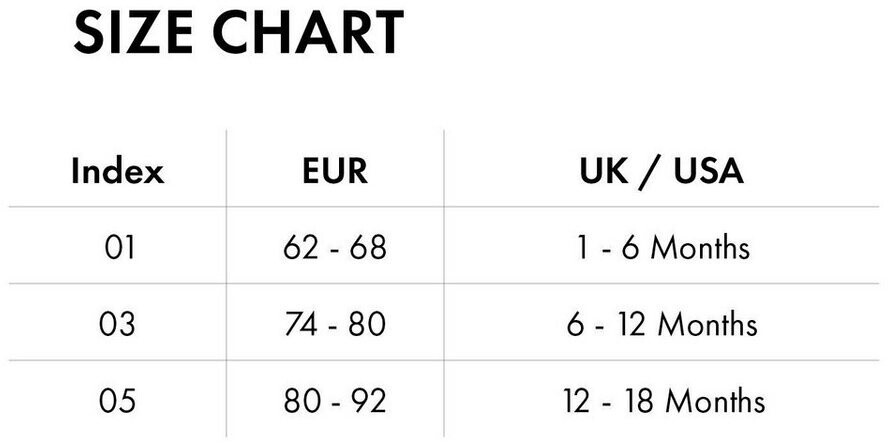888x443 pixels.
Task: Click the number 92 in the EUR column
Action: coord(367,401)
